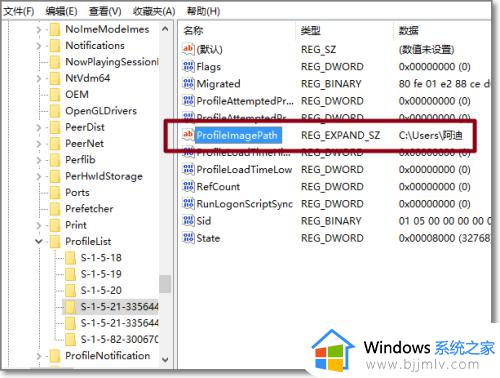Click the NoImeModeImes folder icon
The image size is (500, 378).
tap(55, 29)
